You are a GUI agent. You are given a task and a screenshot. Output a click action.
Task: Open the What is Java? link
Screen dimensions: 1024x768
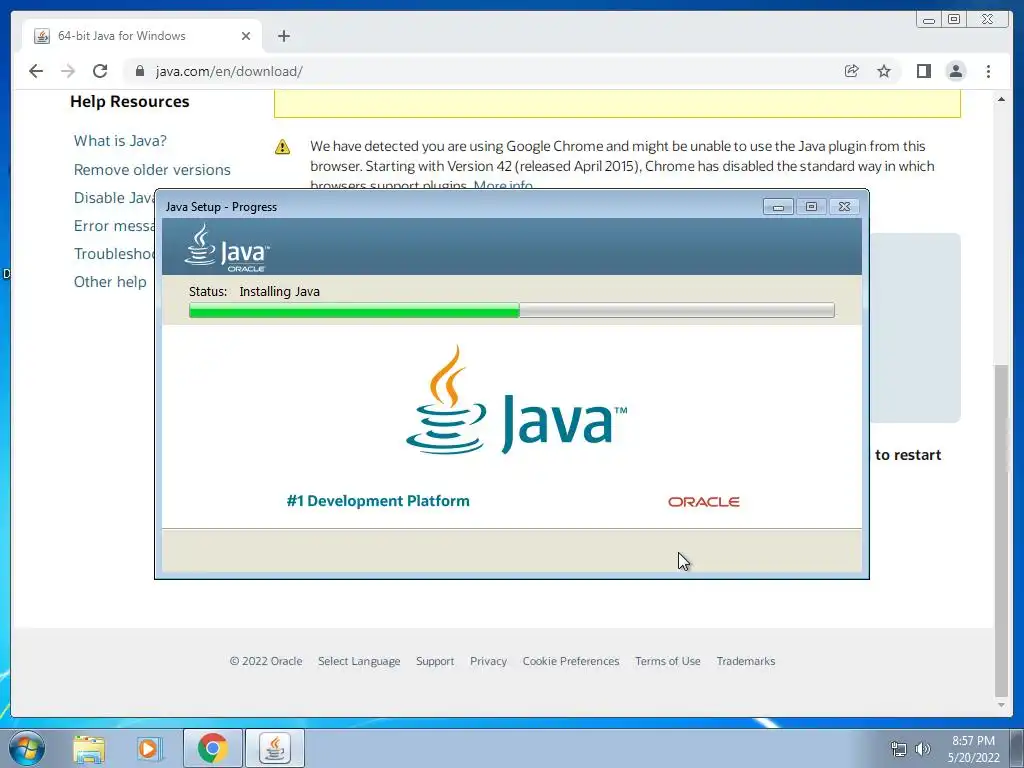point(120,141)
